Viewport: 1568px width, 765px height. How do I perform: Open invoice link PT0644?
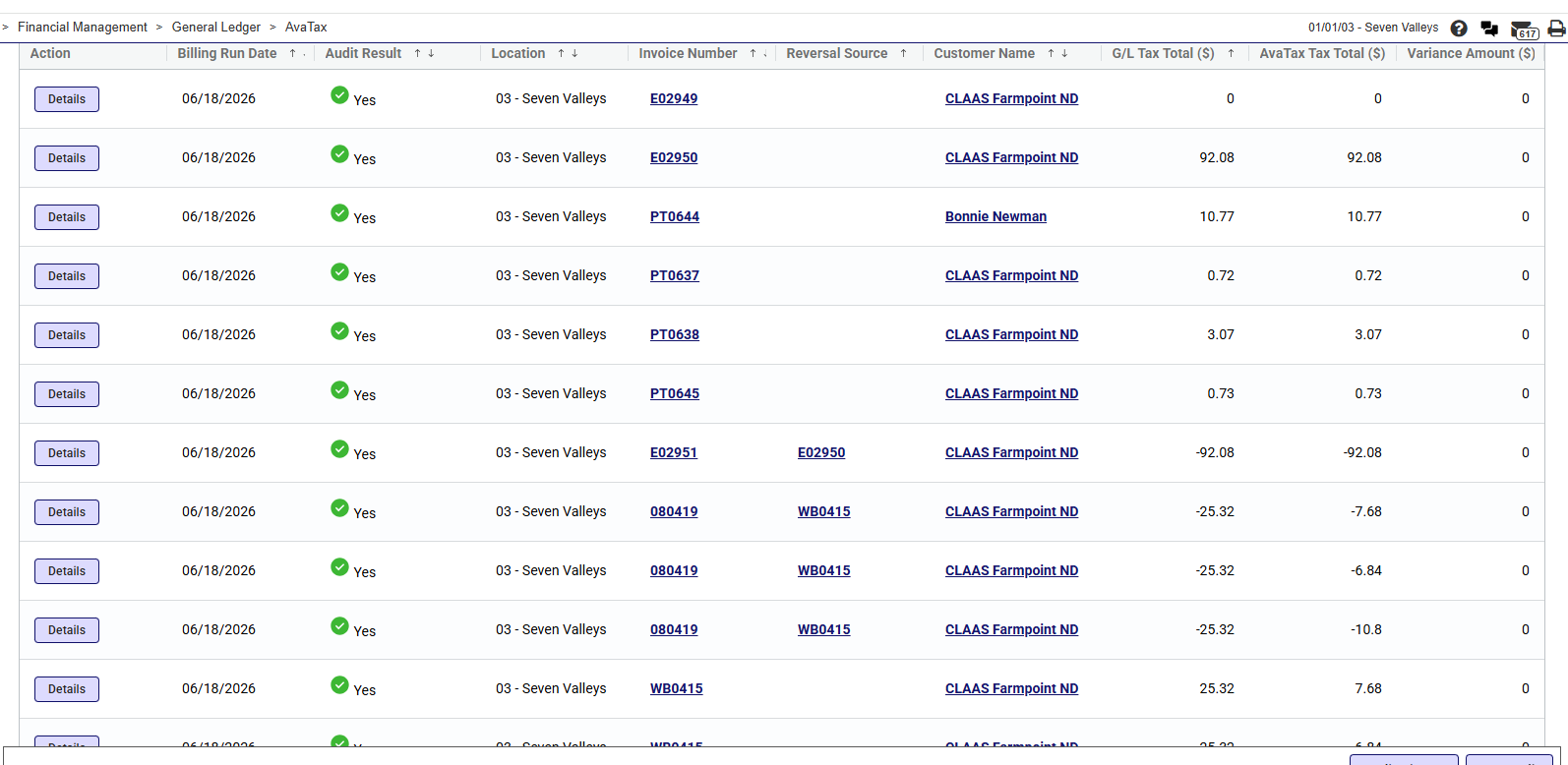(675, 217)
